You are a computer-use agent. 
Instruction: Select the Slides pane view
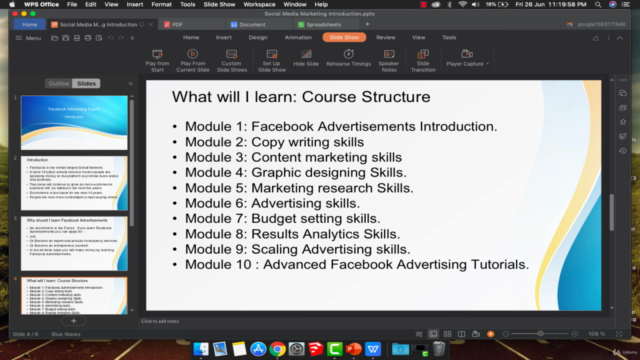86,83
